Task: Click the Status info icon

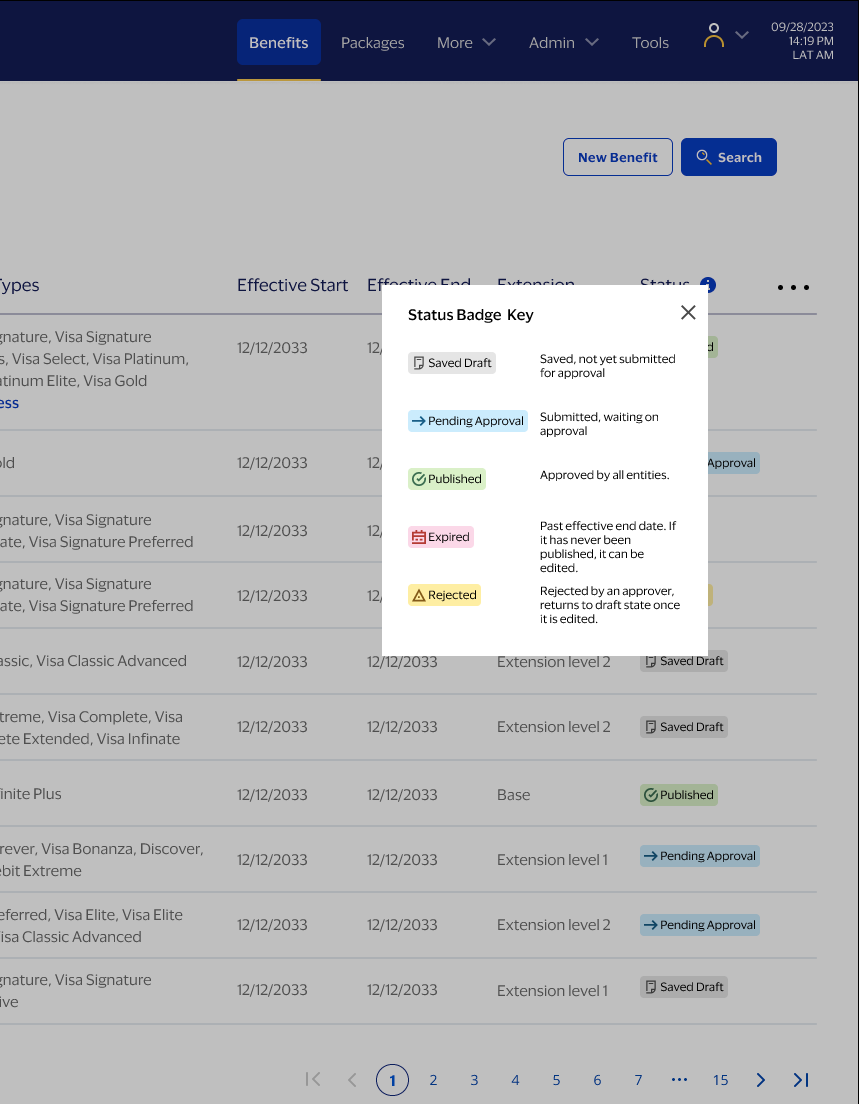Action: 708,284
